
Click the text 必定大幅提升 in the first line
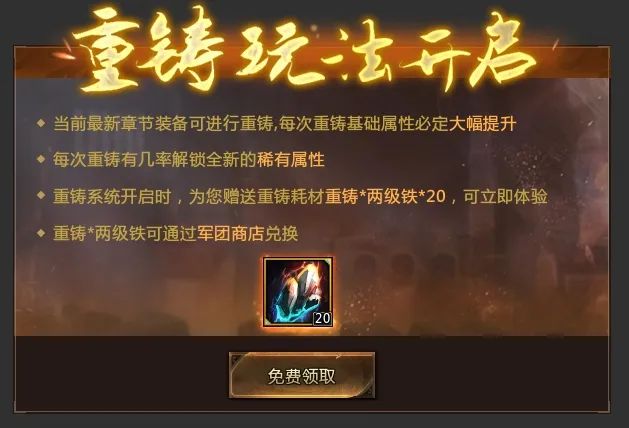point(465,124)
